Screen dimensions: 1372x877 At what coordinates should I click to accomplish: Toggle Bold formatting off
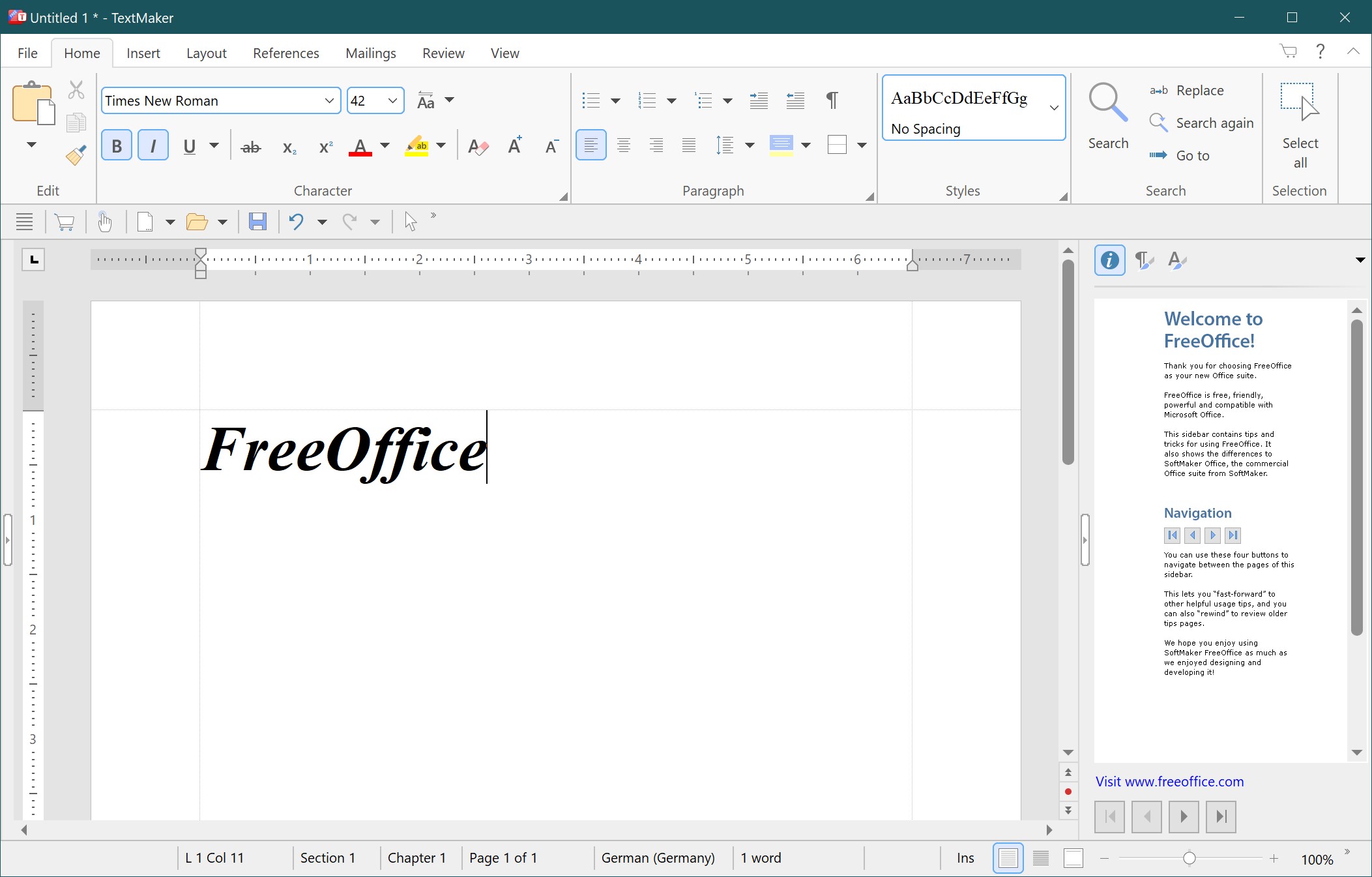[x=117, y=145]
